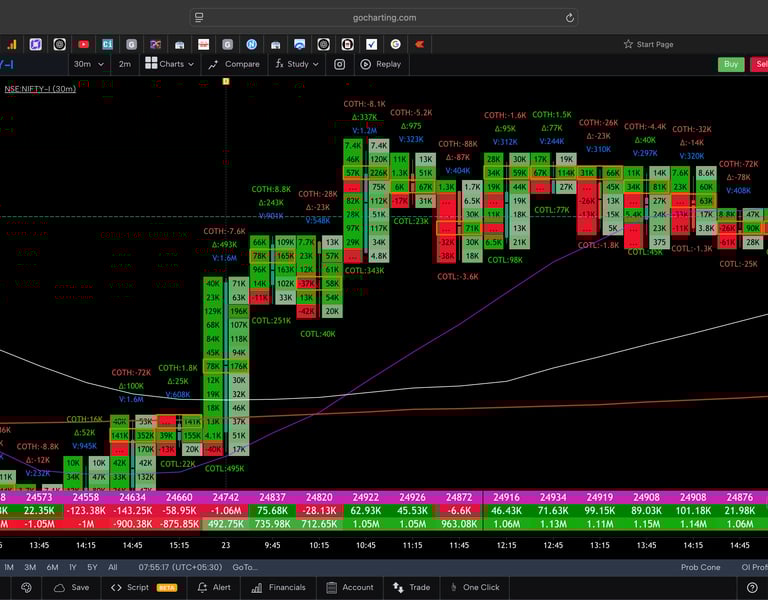Open the blue 'Ci' bookmark icon
The image size is (768, 600).
[107, 45]
